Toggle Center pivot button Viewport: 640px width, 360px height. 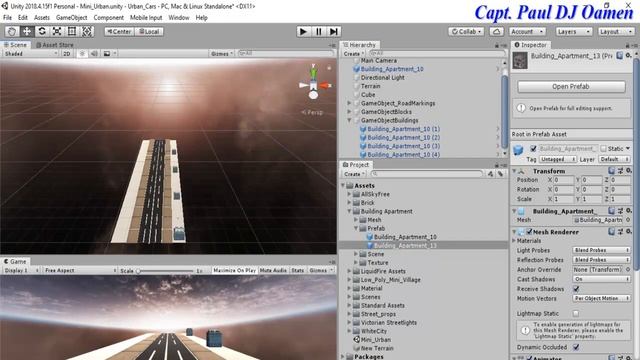[119, 31]
